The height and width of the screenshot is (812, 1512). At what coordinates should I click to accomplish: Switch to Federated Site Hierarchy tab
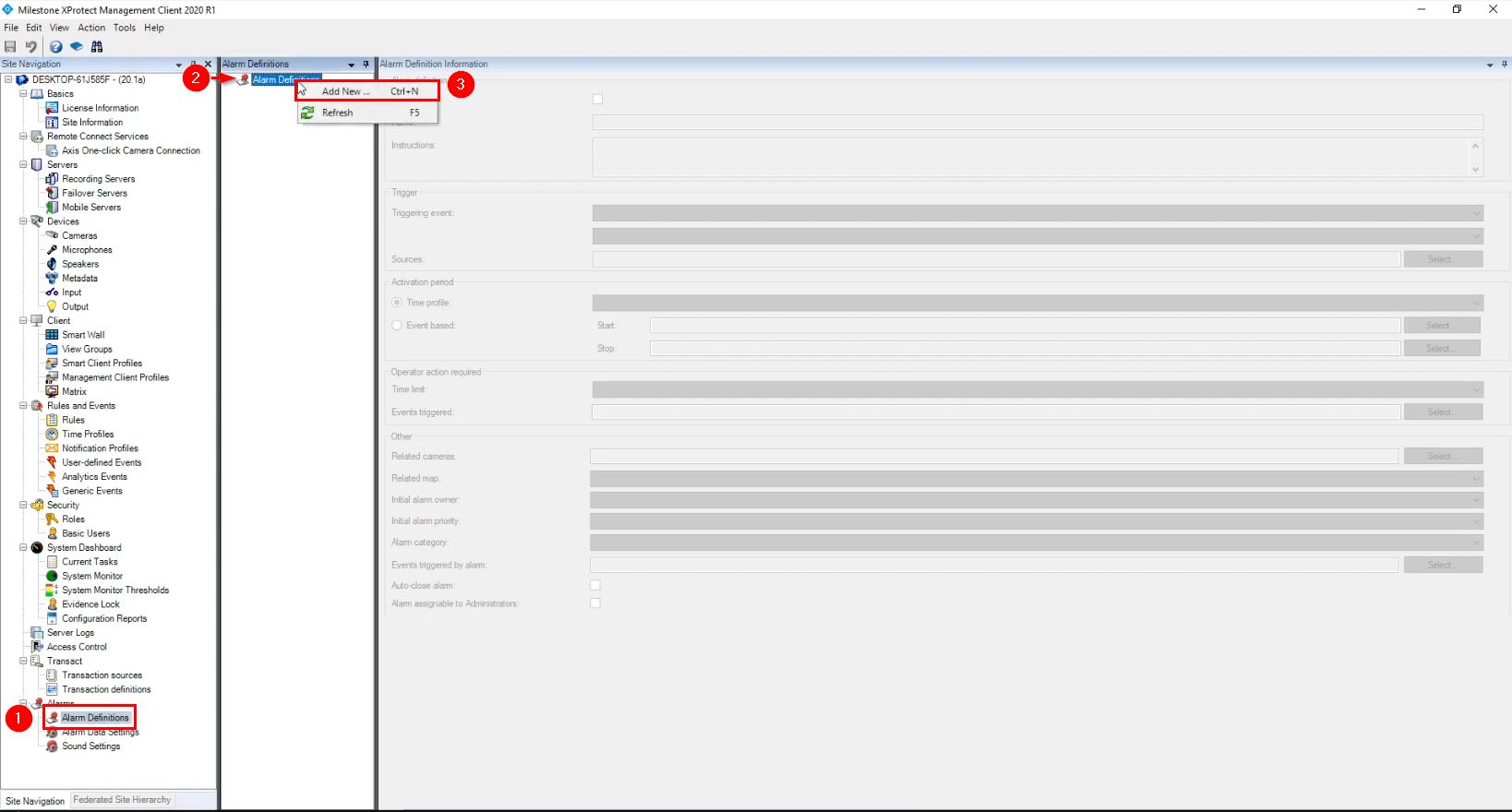[x=122, y=800]
